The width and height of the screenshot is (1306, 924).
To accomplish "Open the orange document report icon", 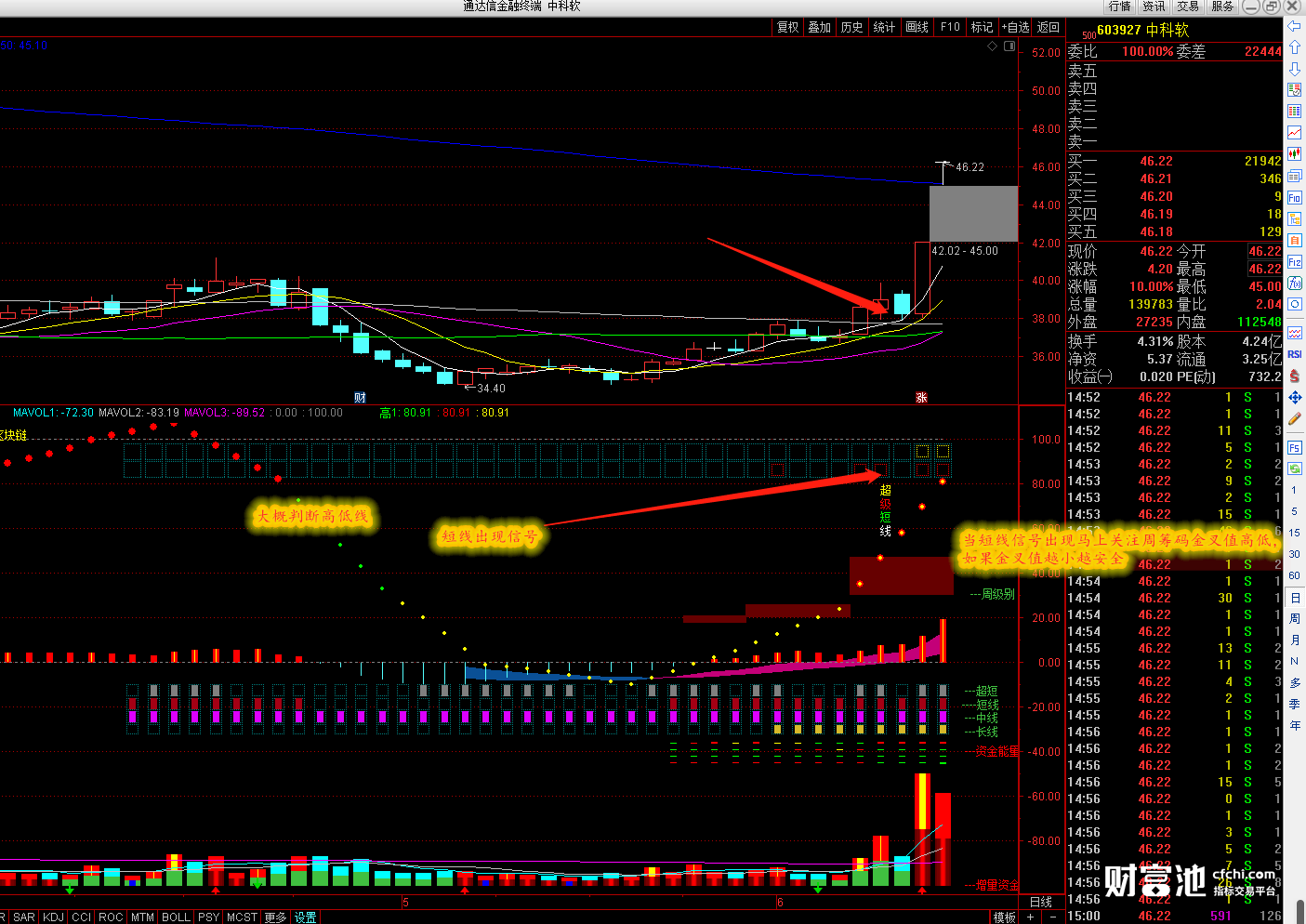I will pos(1294,241).
